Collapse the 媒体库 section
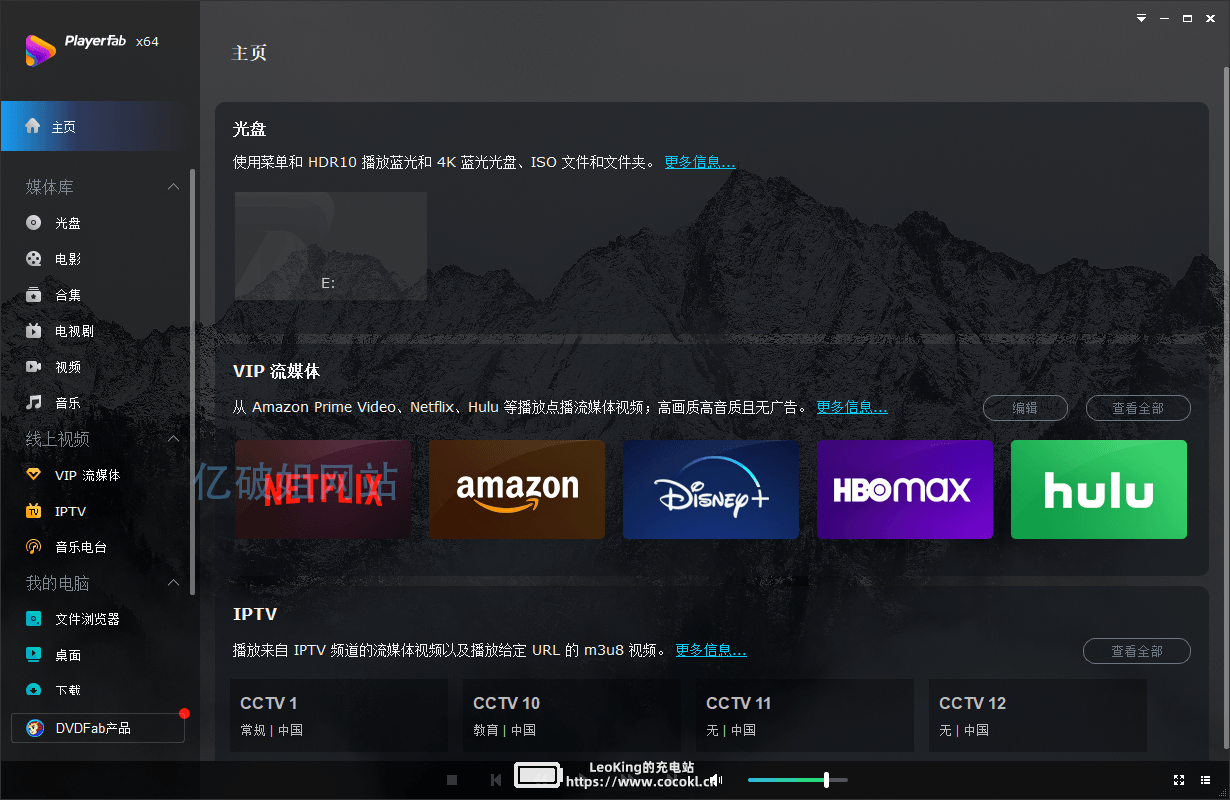This screenshot has width=1230, height=800. click(173, 187)
